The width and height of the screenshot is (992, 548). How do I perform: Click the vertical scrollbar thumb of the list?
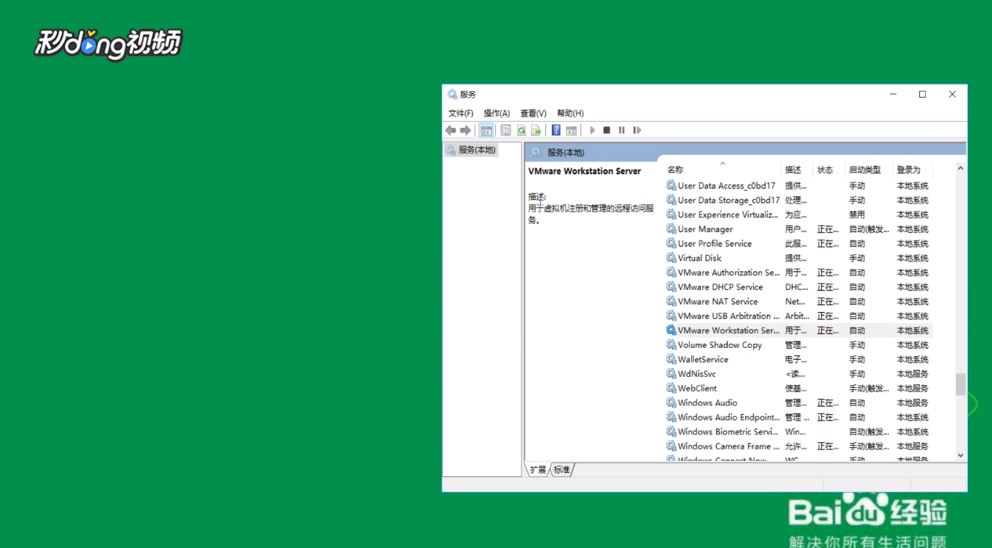click(960, 384)
